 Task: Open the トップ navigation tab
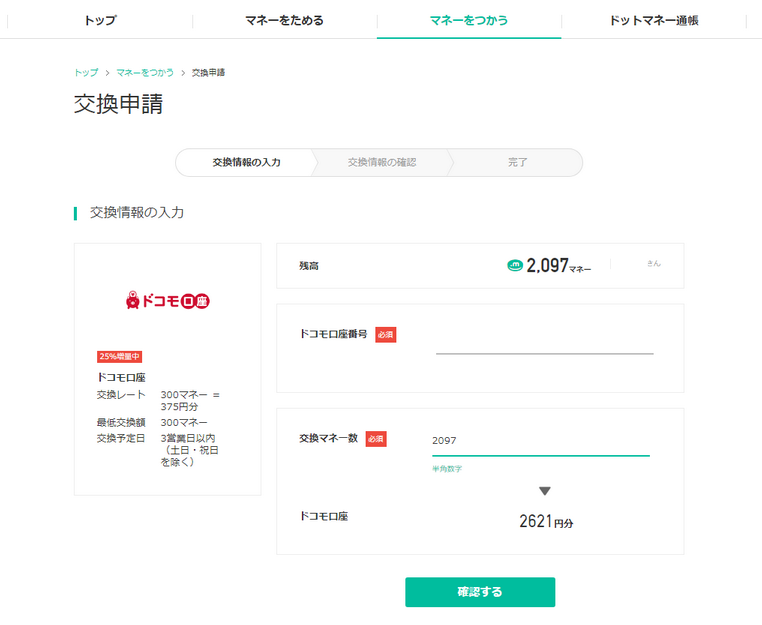click(x=100, y=20)
